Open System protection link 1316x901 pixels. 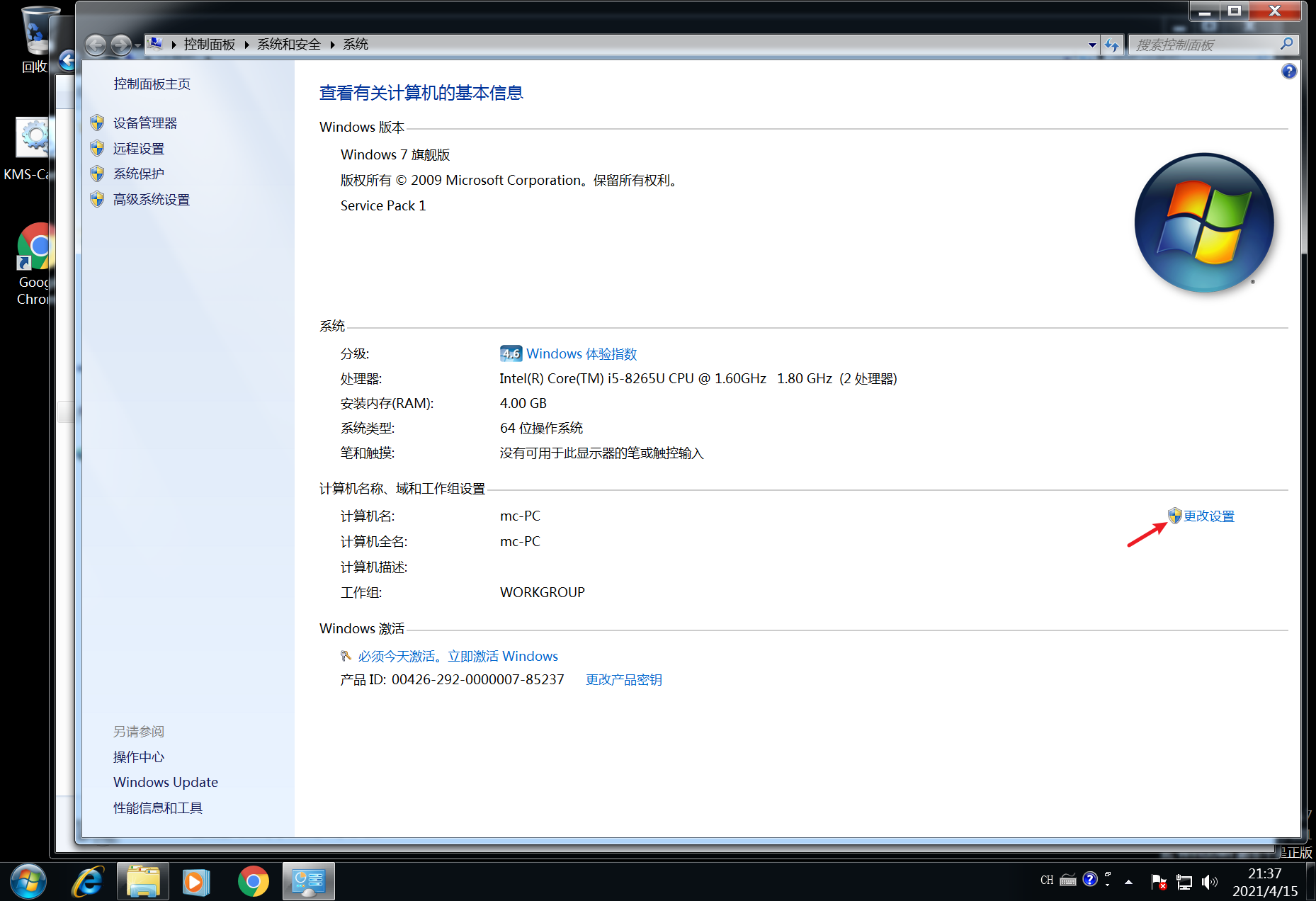pos(139,174)
